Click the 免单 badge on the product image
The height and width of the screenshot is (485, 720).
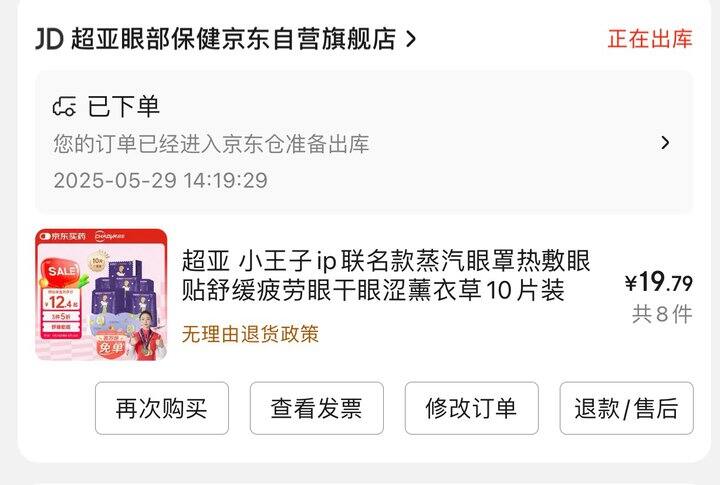(x=111, y=344)
